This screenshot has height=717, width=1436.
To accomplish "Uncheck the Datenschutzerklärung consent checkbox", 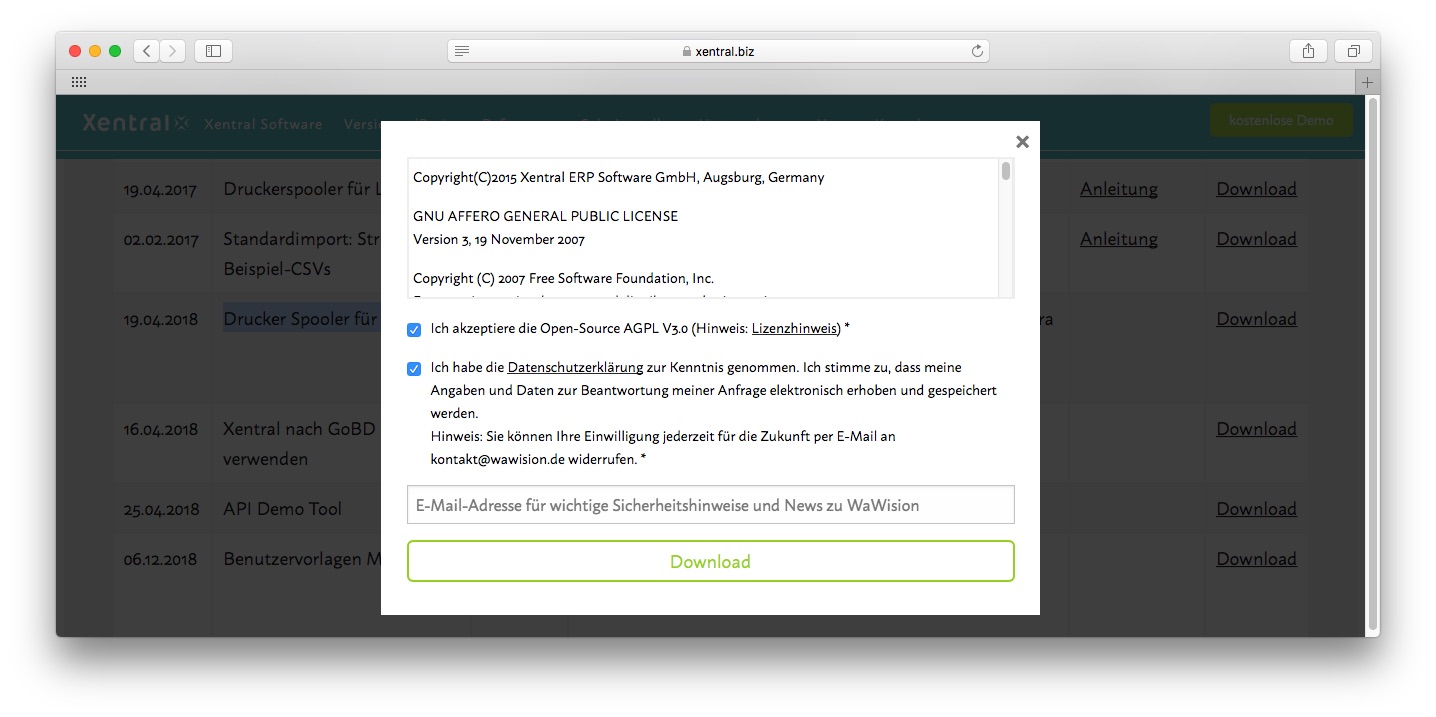I will click(414, 368).
